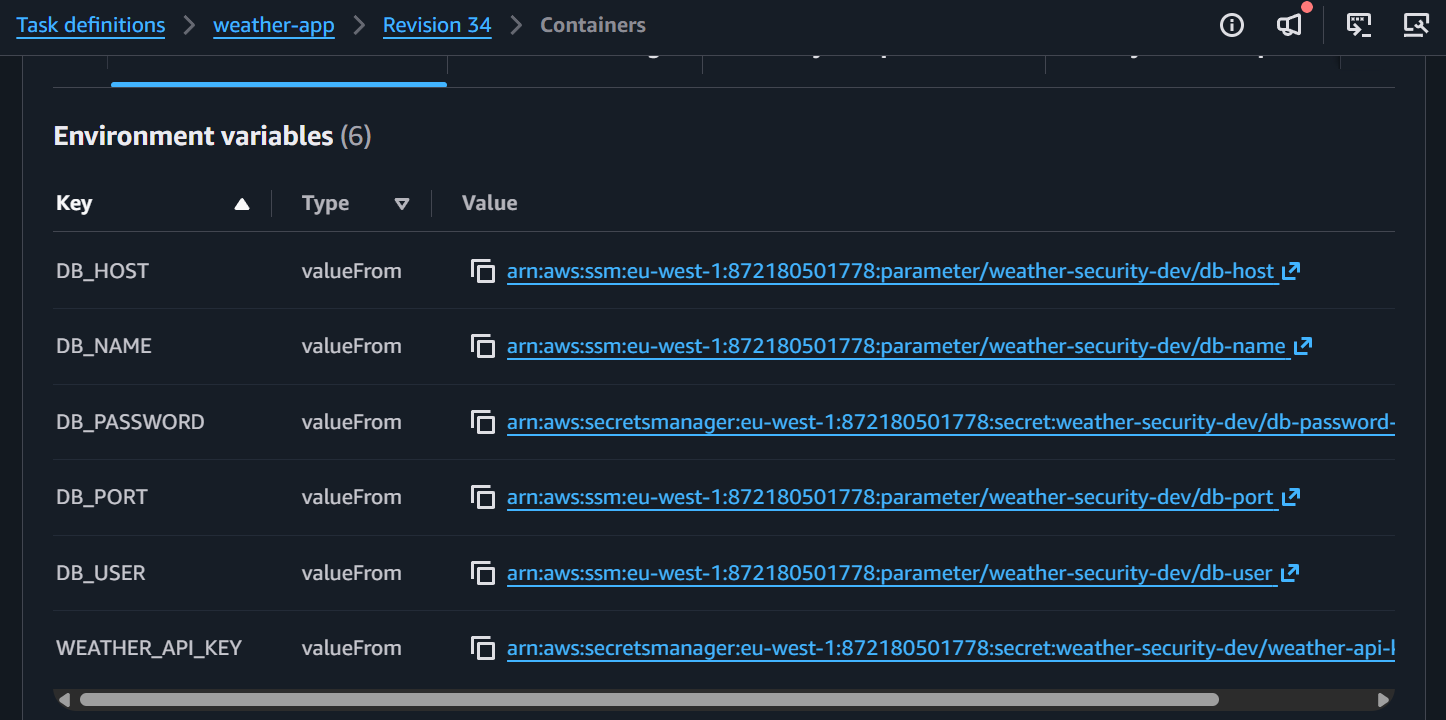The width and height of the screenshot is (1446, 720).
Task: Open the db-name parameter ARN link
Action: click(897, 346)
